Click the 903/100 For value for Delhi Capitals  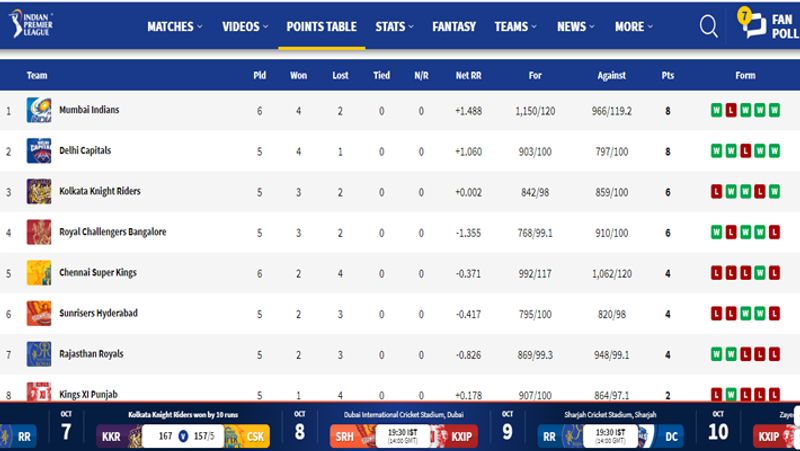point(535,152)
